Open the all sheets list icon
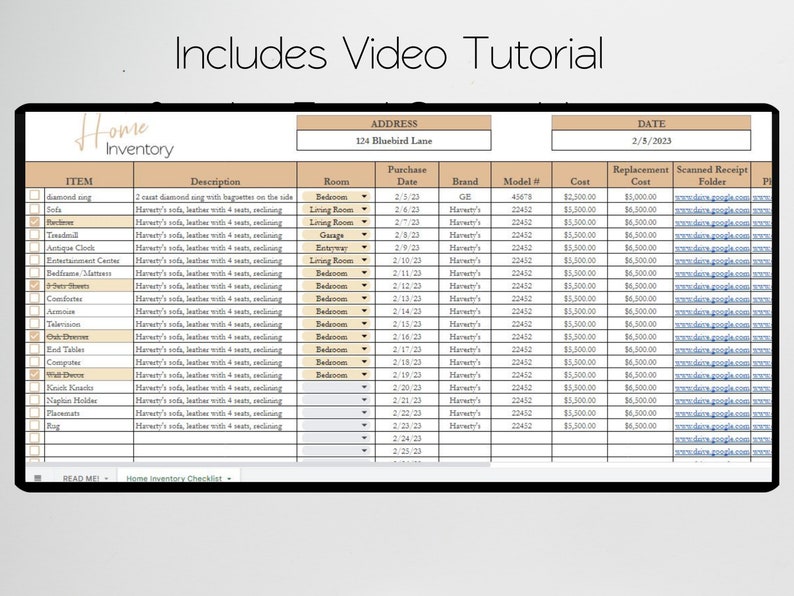Screen dimensions: 794x596 pyautogui.click(x=37, y=478)
